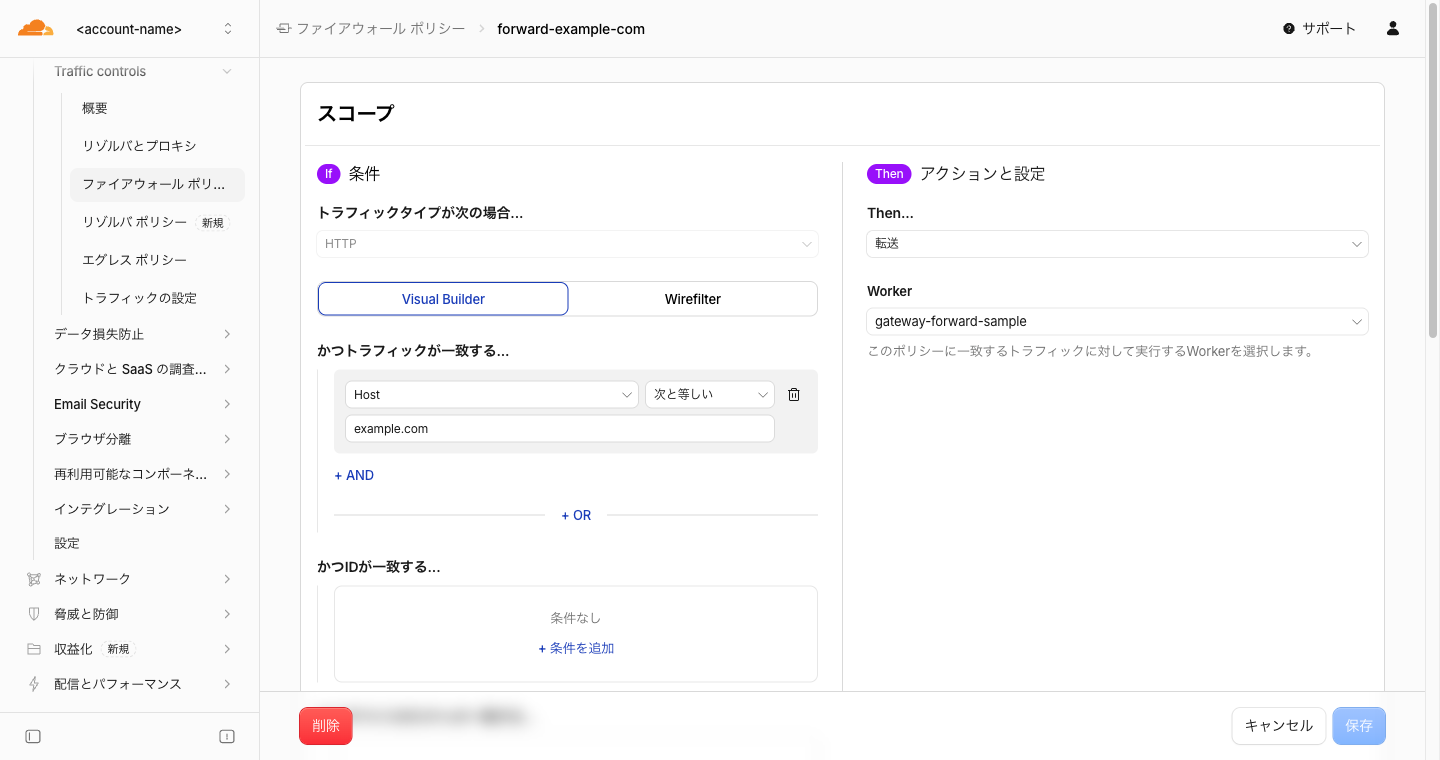Switch to the Visual Builder mode

tap(443, 299)
